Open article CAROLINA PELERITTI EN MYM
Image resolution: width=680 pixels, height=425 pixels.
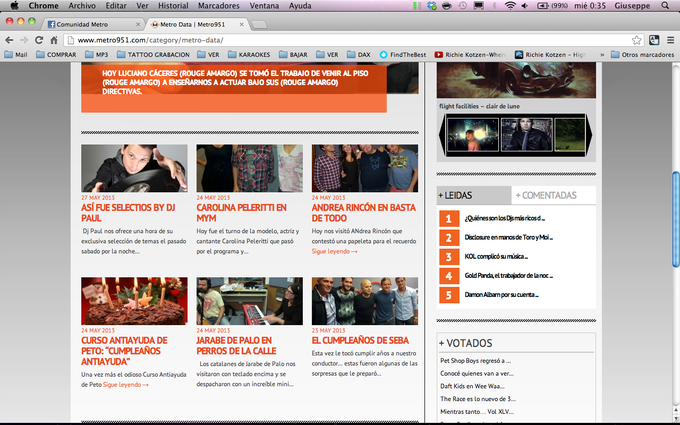(242, 212)
